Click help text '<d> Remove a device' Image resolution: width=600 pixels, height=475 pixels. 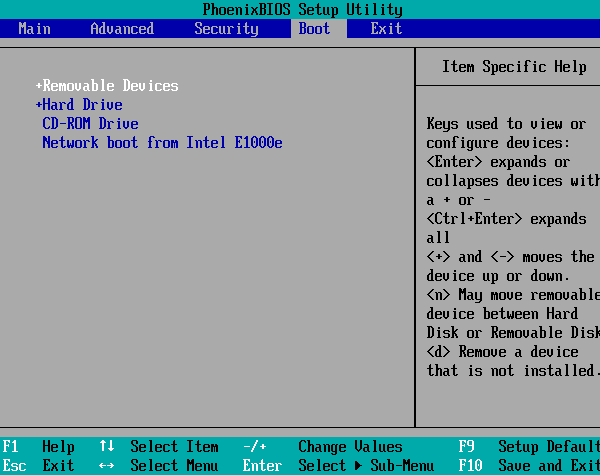pyautogui.click(x=502, y=351)
